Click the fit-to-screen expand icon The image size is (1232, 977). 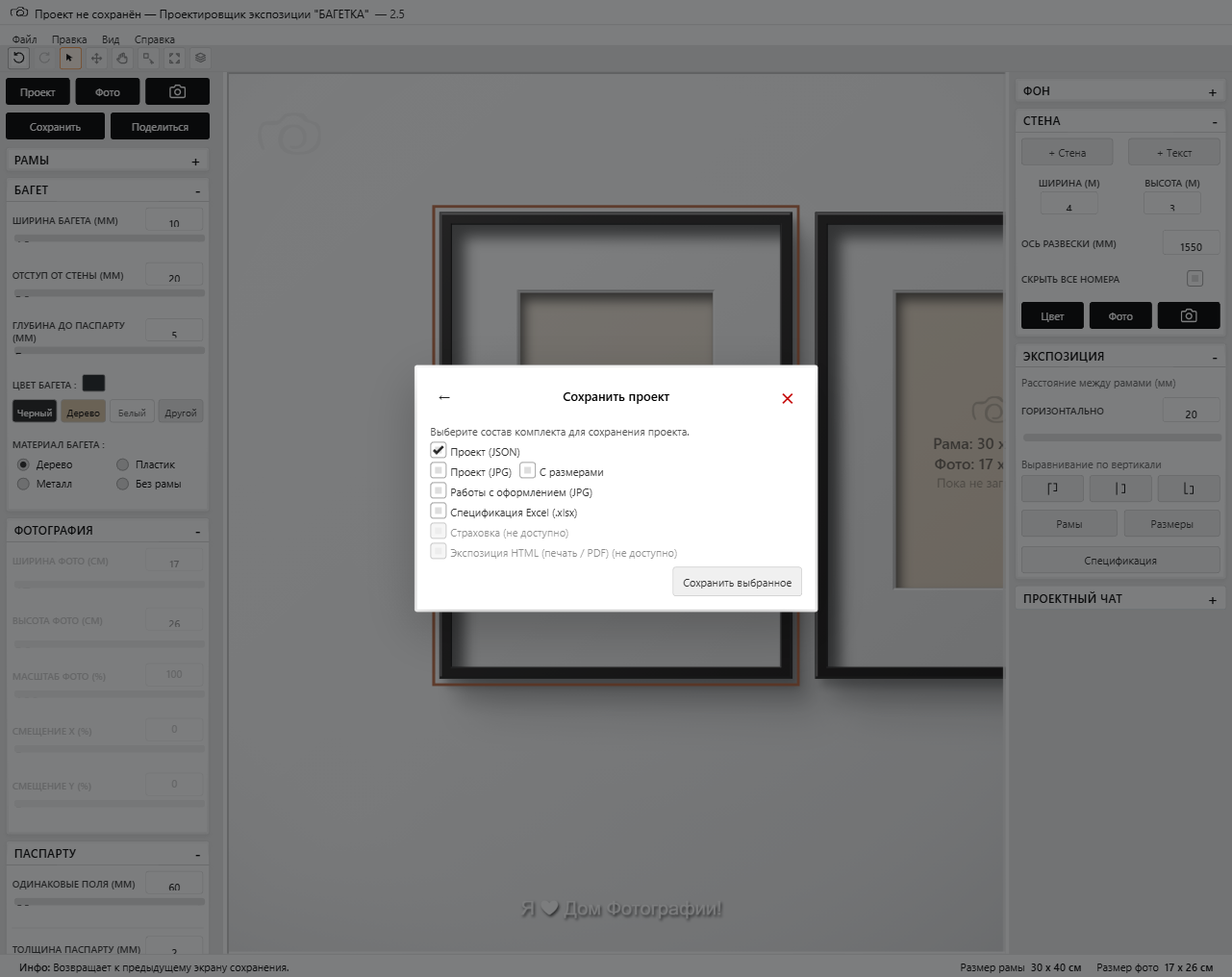[174, 58]
